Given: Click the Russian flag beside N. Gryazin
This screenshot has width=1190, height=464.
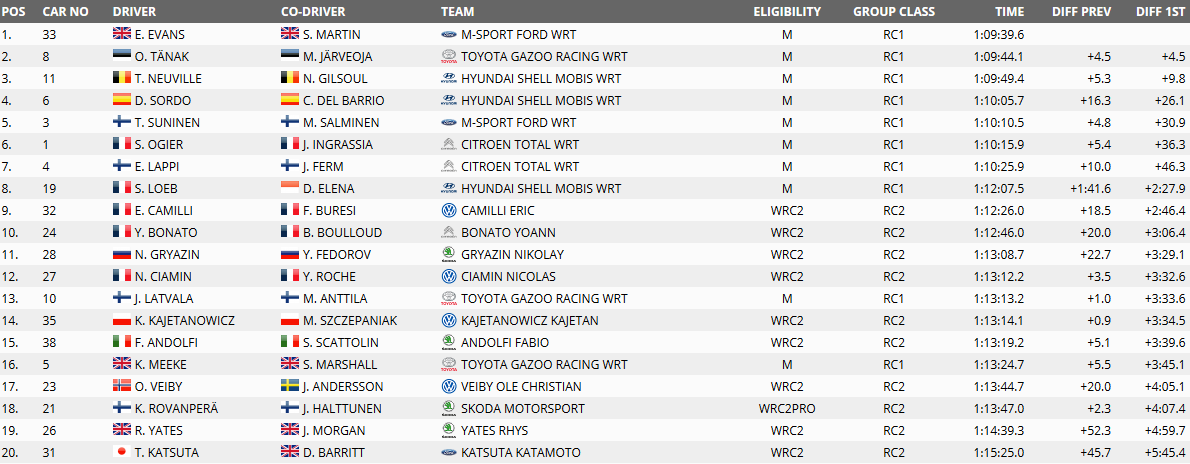Looking at the screenshot, I should pos(121,254).
